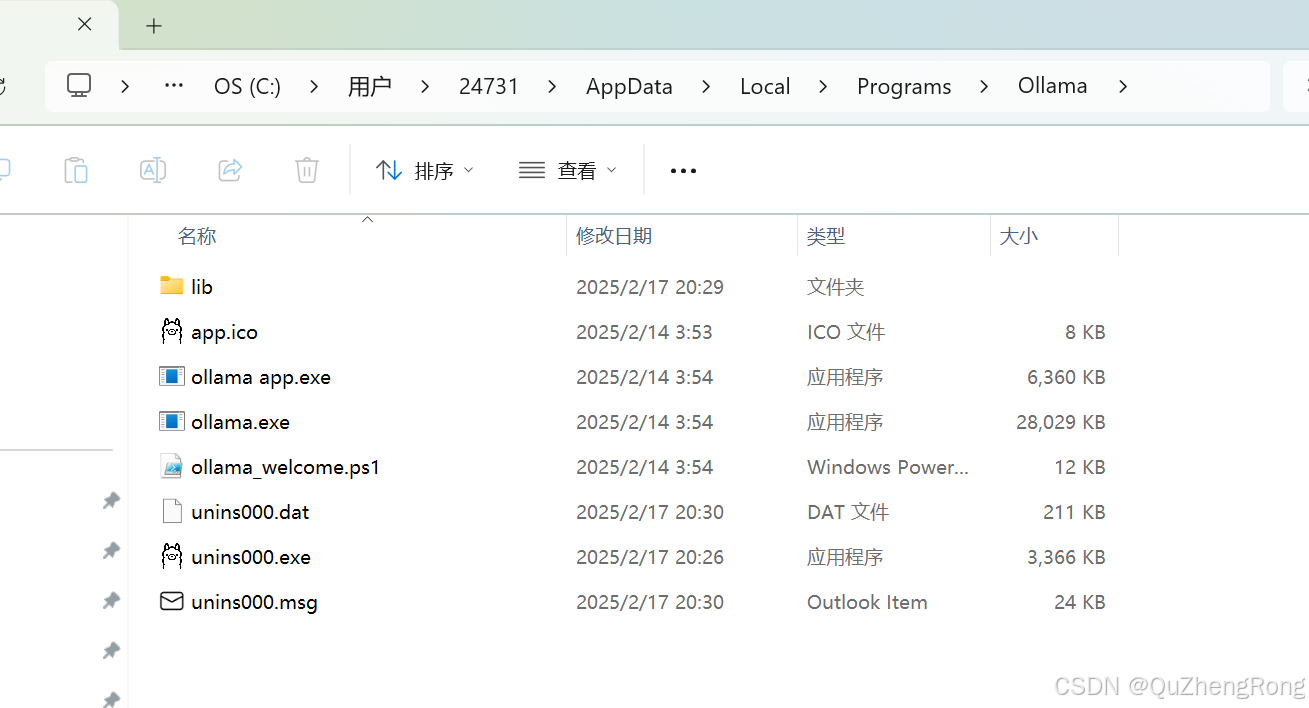Image resolution: width=1309 pixels, height=708 pixels.
Task: Go to Programs in the breadcrumb
Action: (x=904, y=87)
